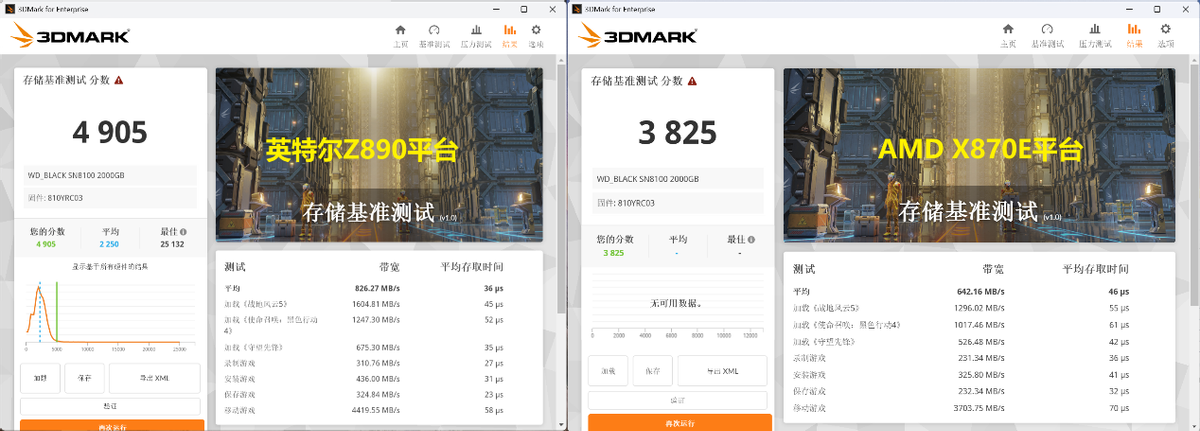Viewport: 1200px width, 431px height.
Task: Click the storage benchmark banner labeled AMD X870E平台
Action: point(980,155)
